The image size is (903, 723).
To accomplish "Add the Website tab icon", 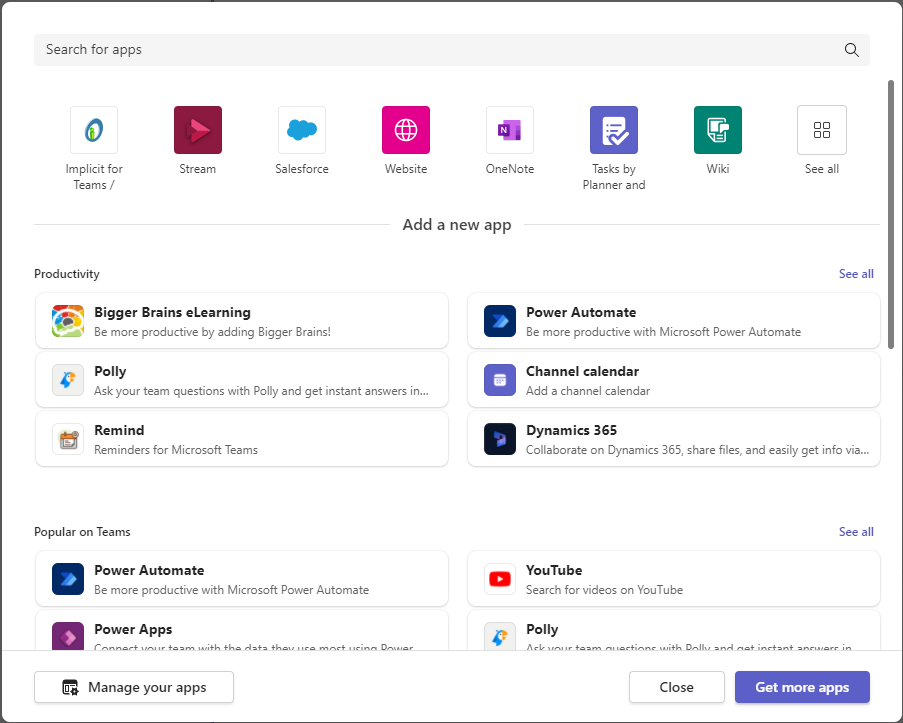I will point(406,130).
